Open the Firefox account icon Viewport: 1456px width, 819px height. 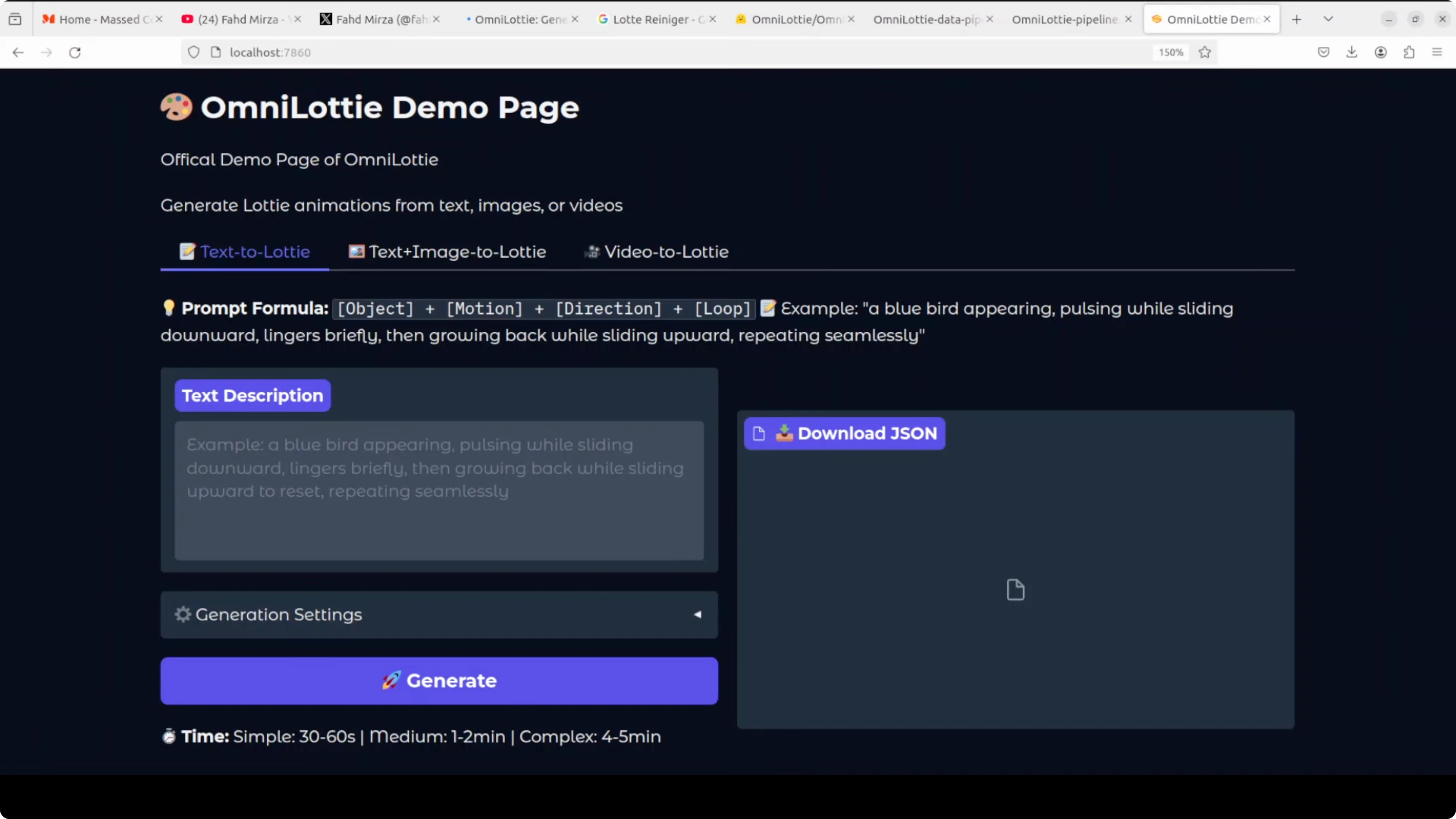[1381, 52]
